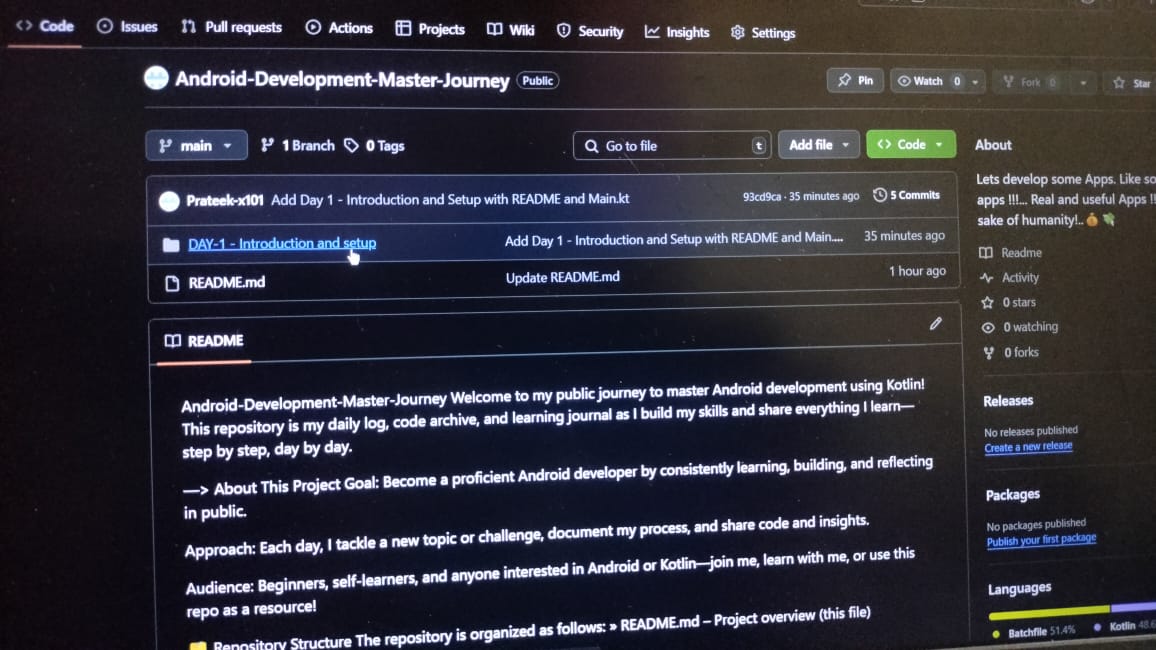Image resolution: width=1156 pixels, height=650 pixels.
Task: Open the green Code dropdown
Action: pos(910,144)
